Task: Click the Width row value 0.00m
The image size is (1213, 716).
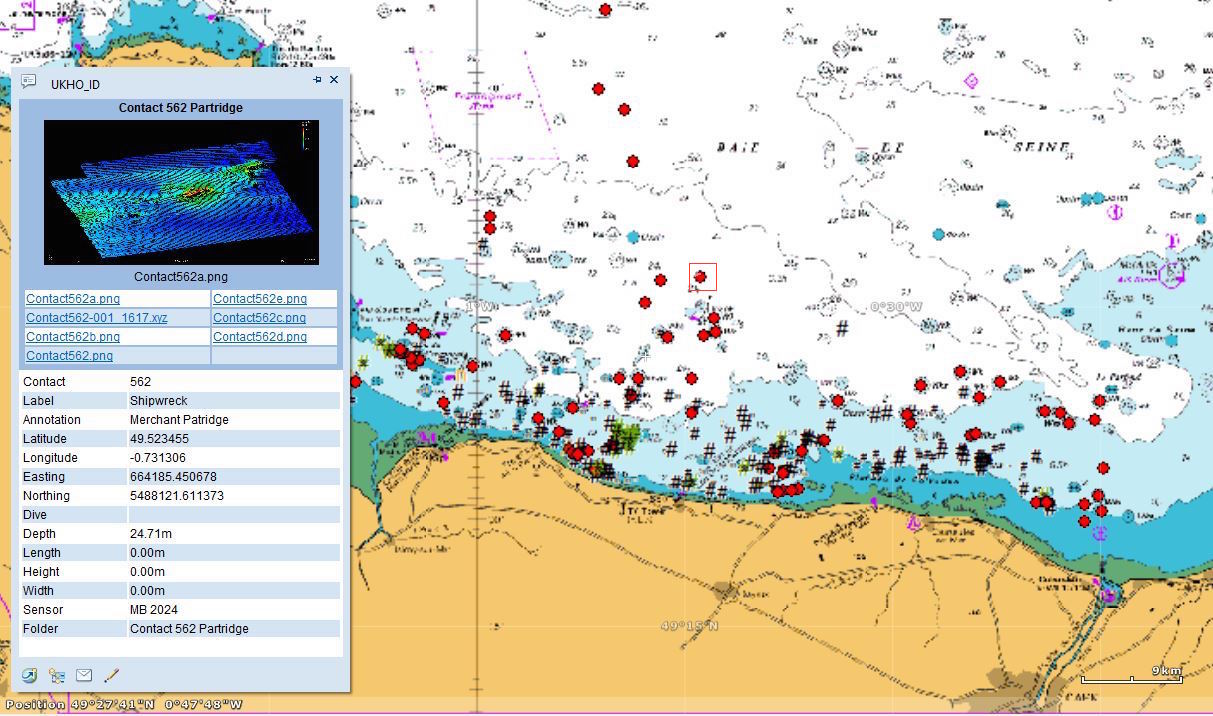Action: (147, 591)
